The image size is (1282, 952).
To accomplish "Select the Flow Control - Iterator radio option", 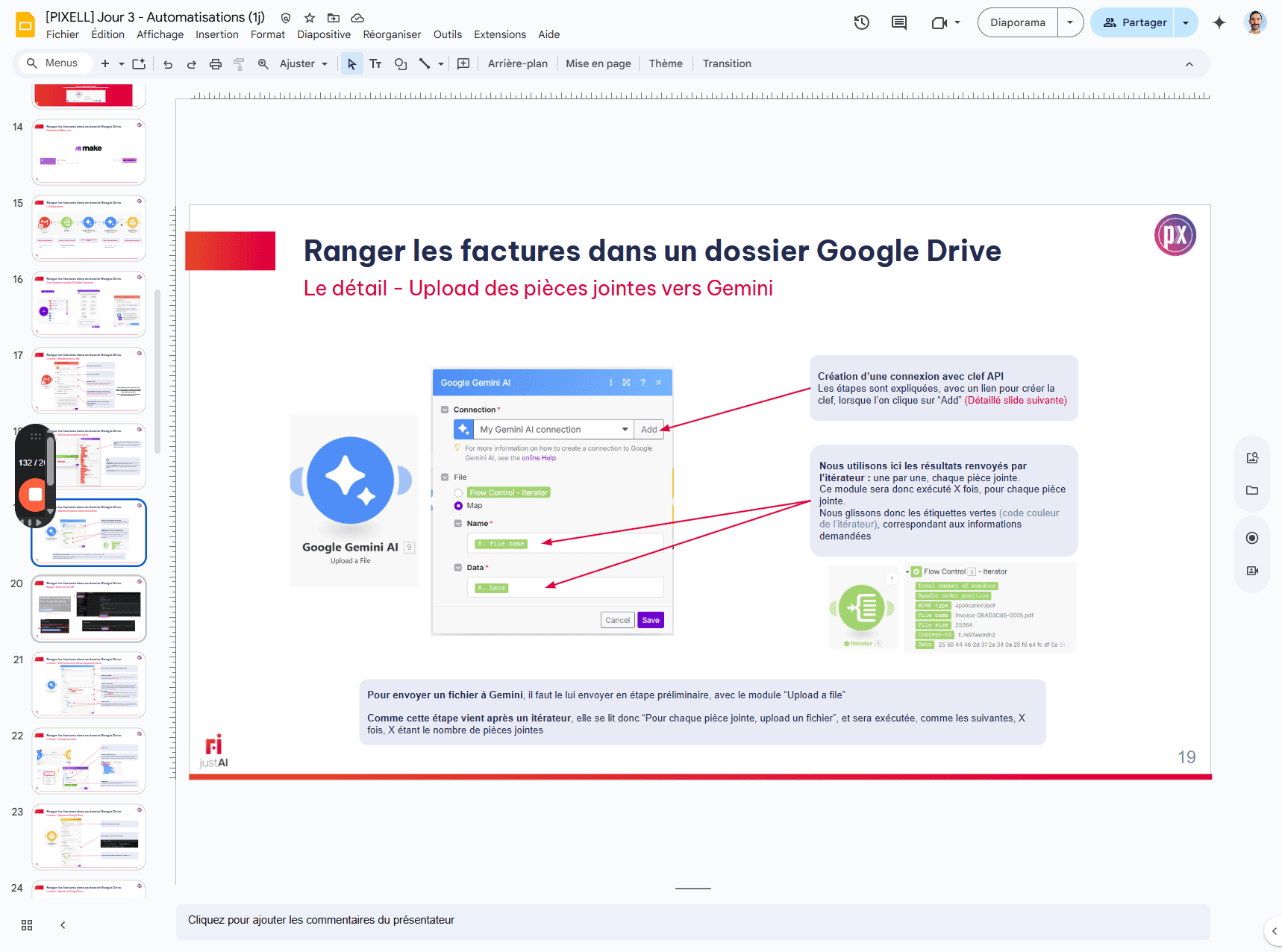I will (x=458, y=493).
